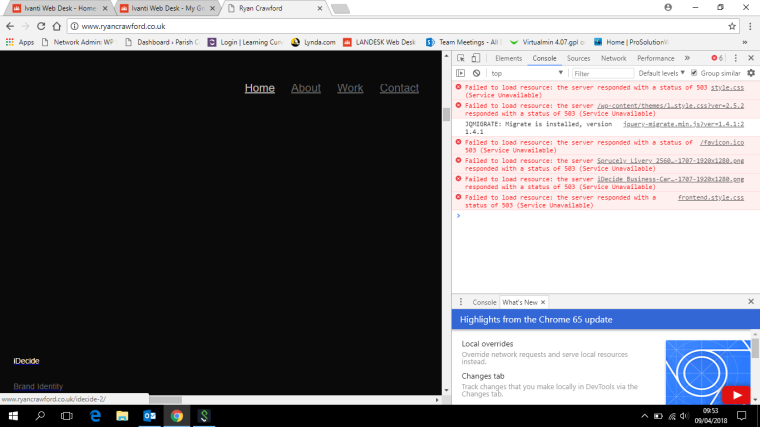Image resolution: width=760 pixels, height=427 pixels.
Task: Switch to the Network tab
Action: tap(613, 59)
